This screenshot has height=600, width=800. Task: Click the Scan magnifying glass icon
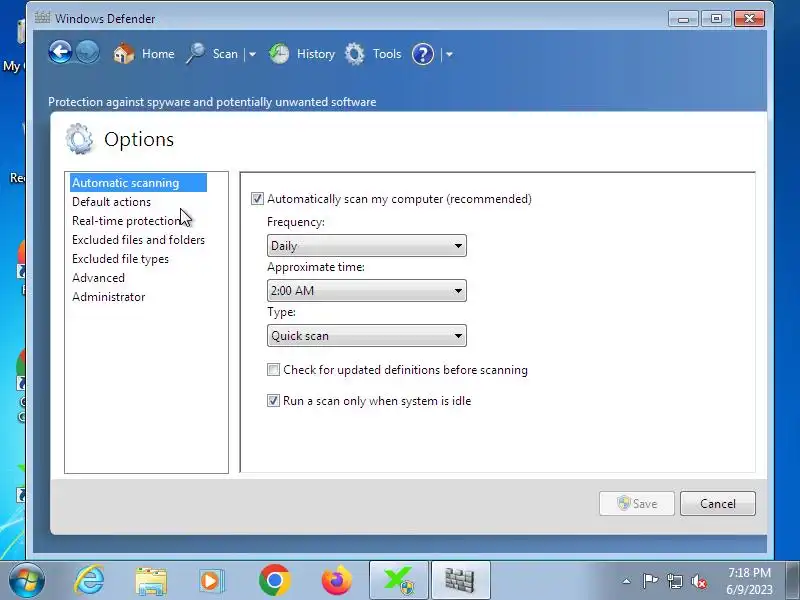(195, 54)
